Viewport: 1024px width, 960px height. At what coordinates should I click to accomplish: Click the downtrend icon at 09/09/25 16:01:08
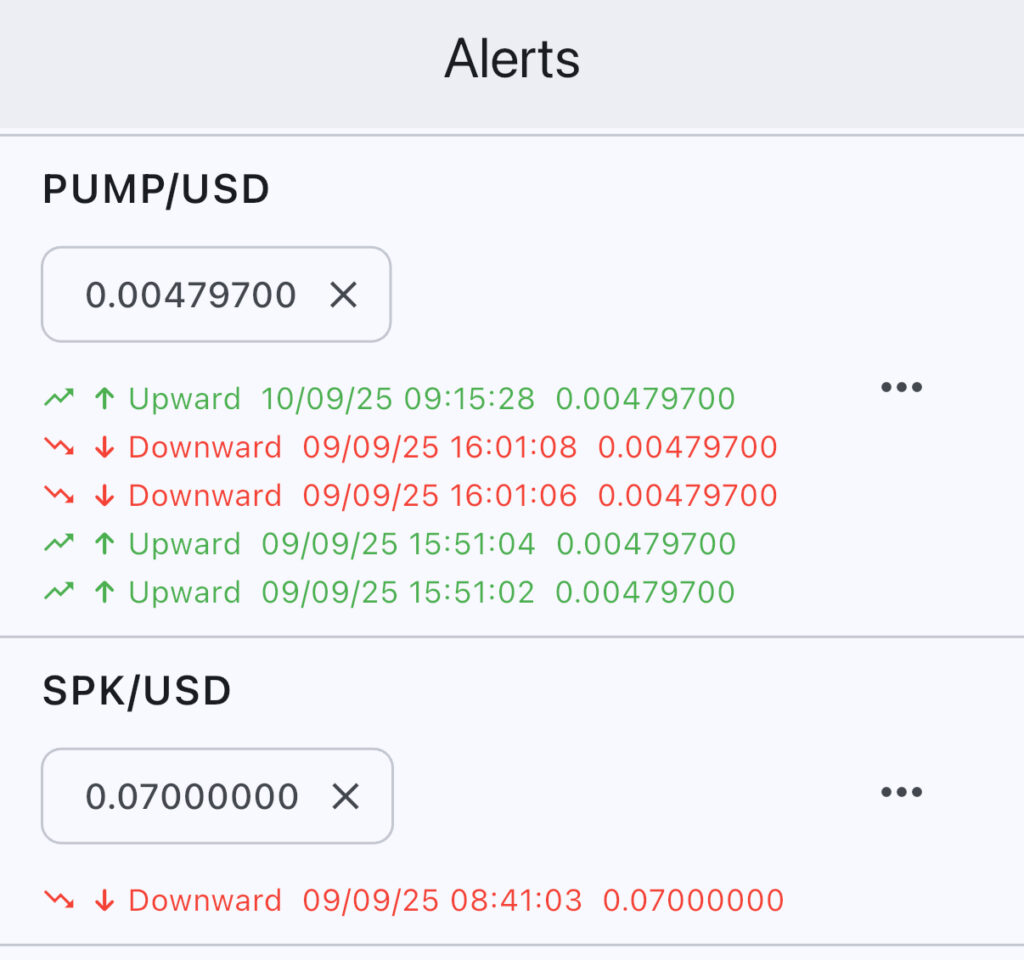[59, 447]
